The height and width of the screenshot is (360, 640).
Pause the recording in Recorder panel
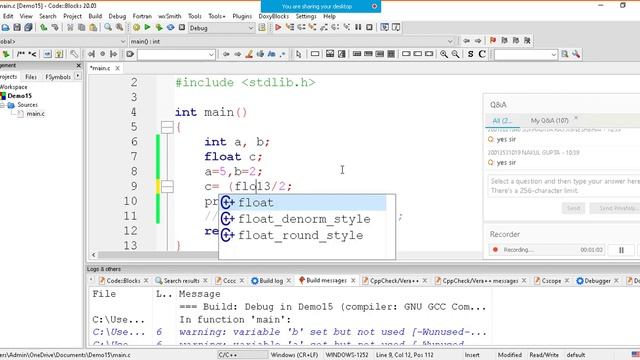click(x=621, y=250)
